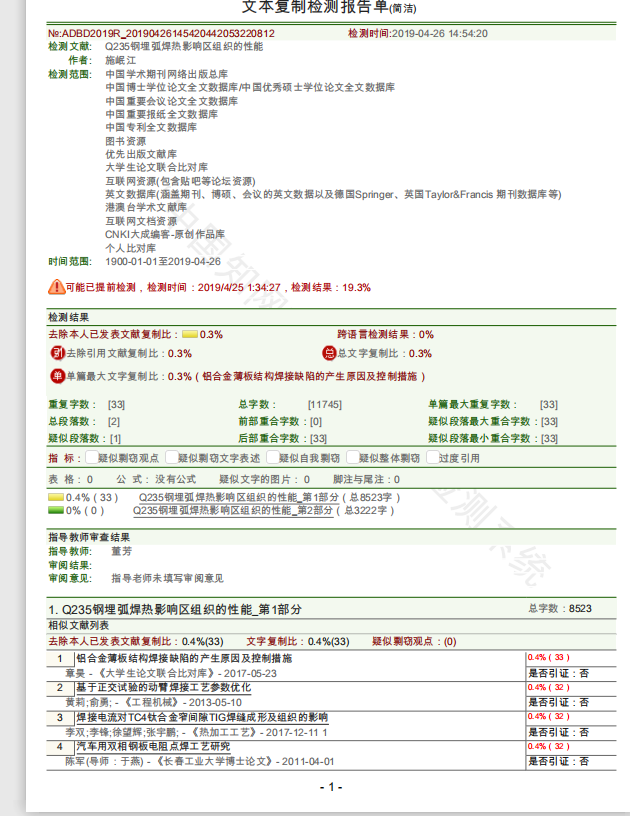This screenshot has width=630, height=816.
Task: Click 疑似文字的图片 0 field
Action: pos(264,479)
